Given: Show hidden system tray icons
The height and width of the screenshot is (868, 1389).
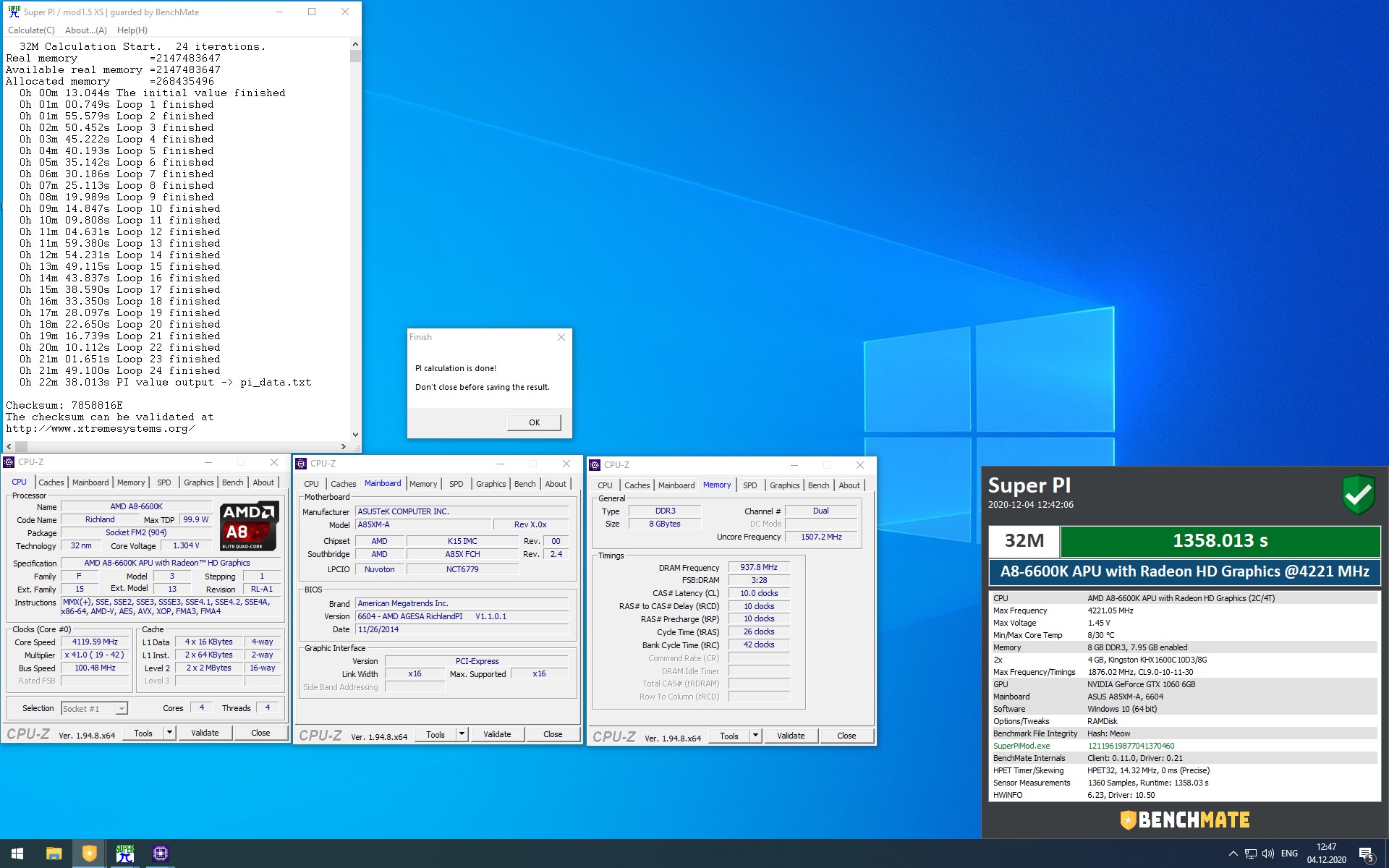Looking at the screenshot, I should (1233, 854).
